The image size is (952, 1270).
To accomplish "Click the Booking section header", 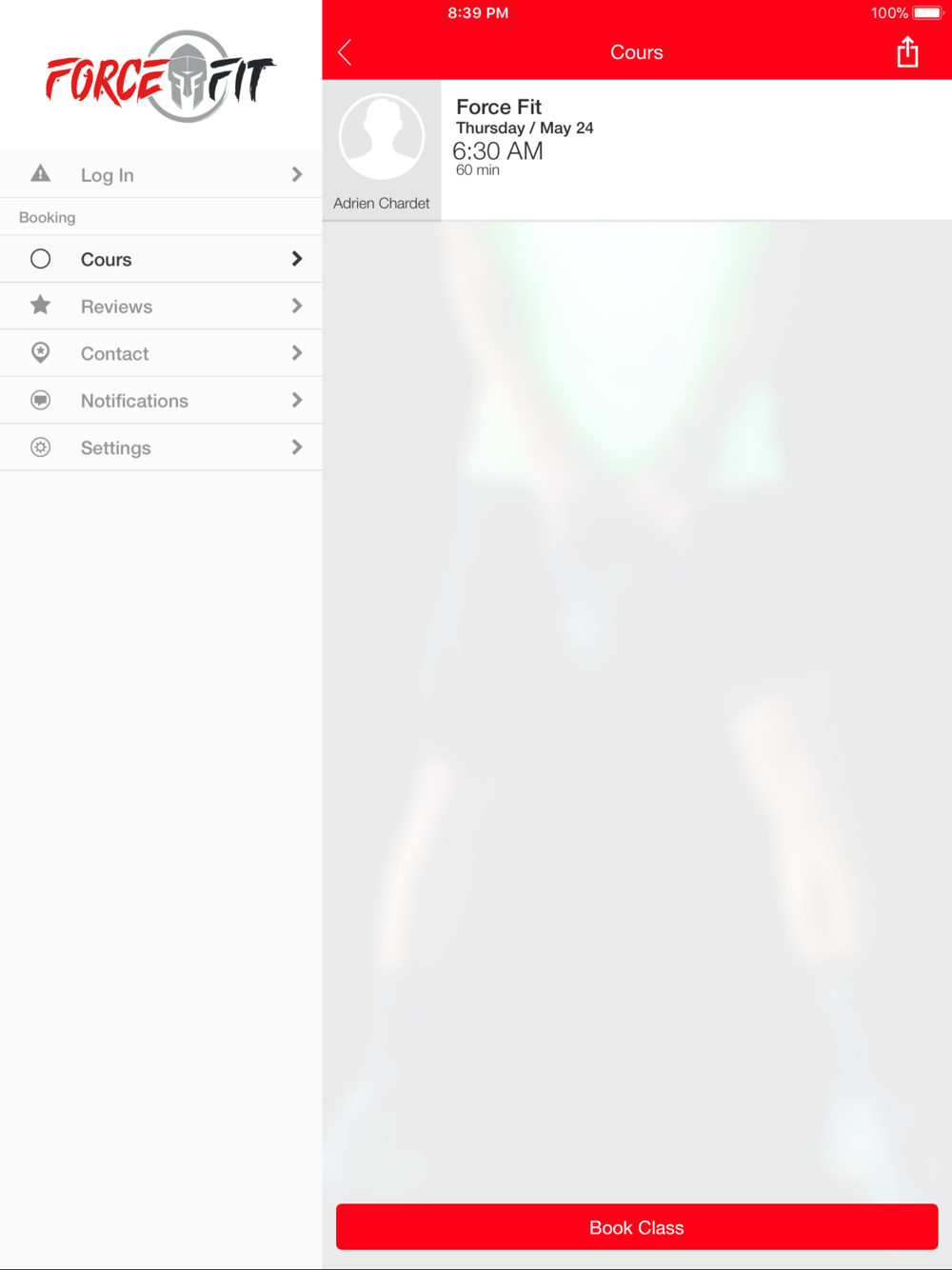I will 48,217.
